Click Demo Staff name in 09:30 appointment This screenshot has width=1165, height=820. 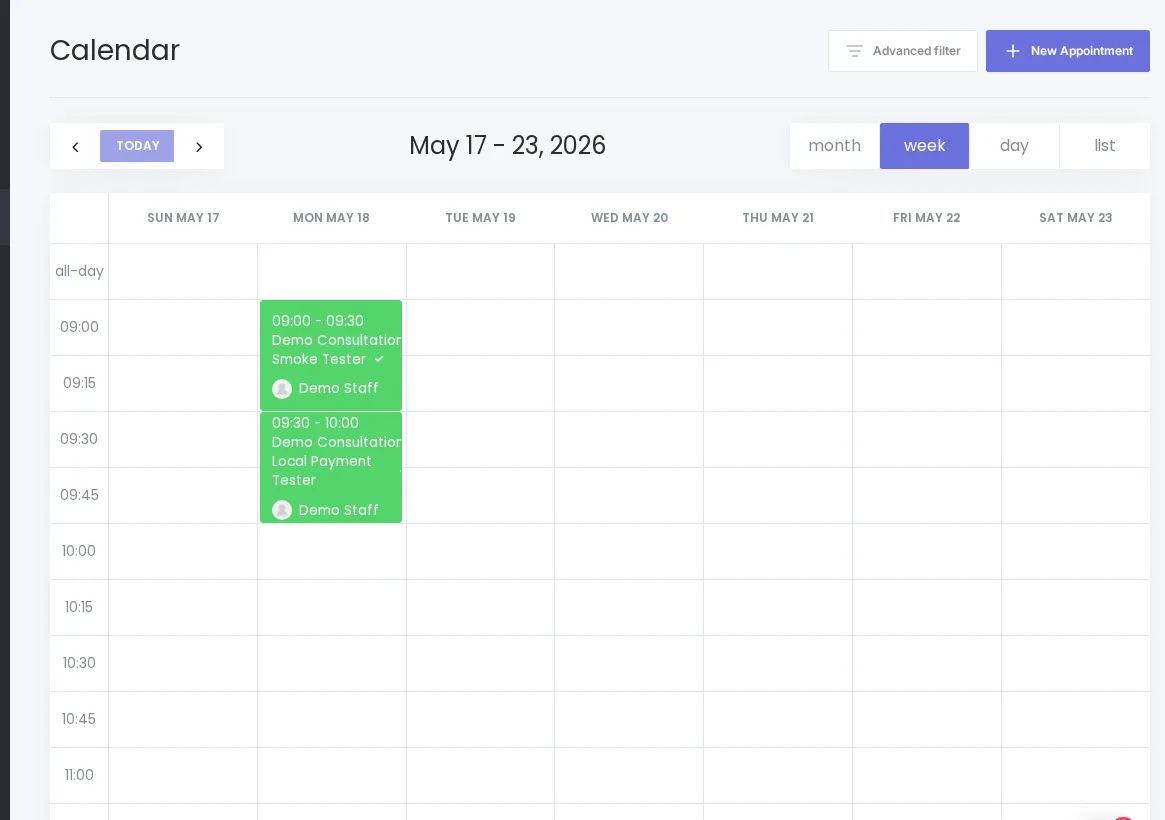(338, 510)
